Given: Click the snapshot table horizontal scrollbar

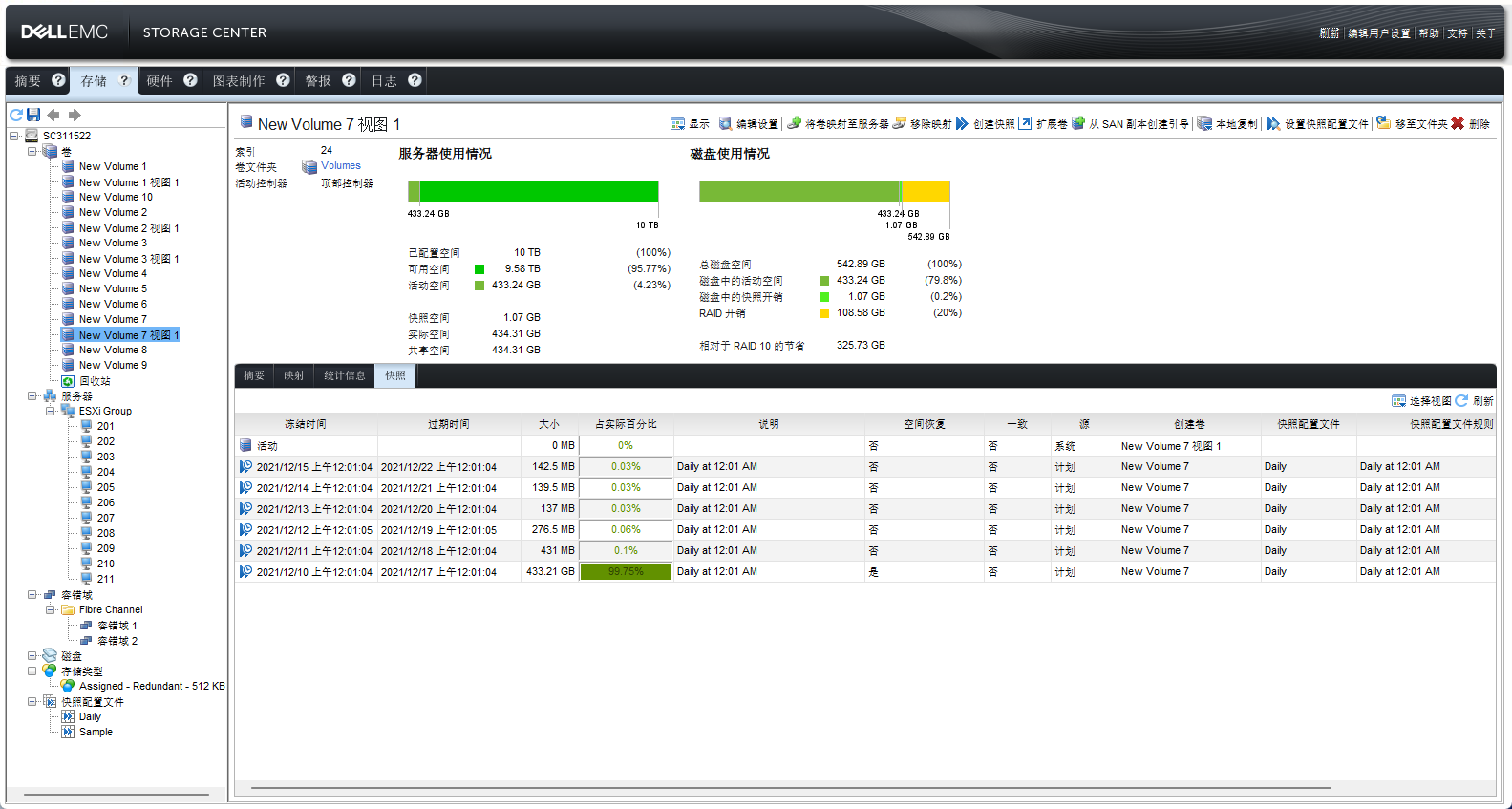Looking at the screenshot, I should coord(791,788).
